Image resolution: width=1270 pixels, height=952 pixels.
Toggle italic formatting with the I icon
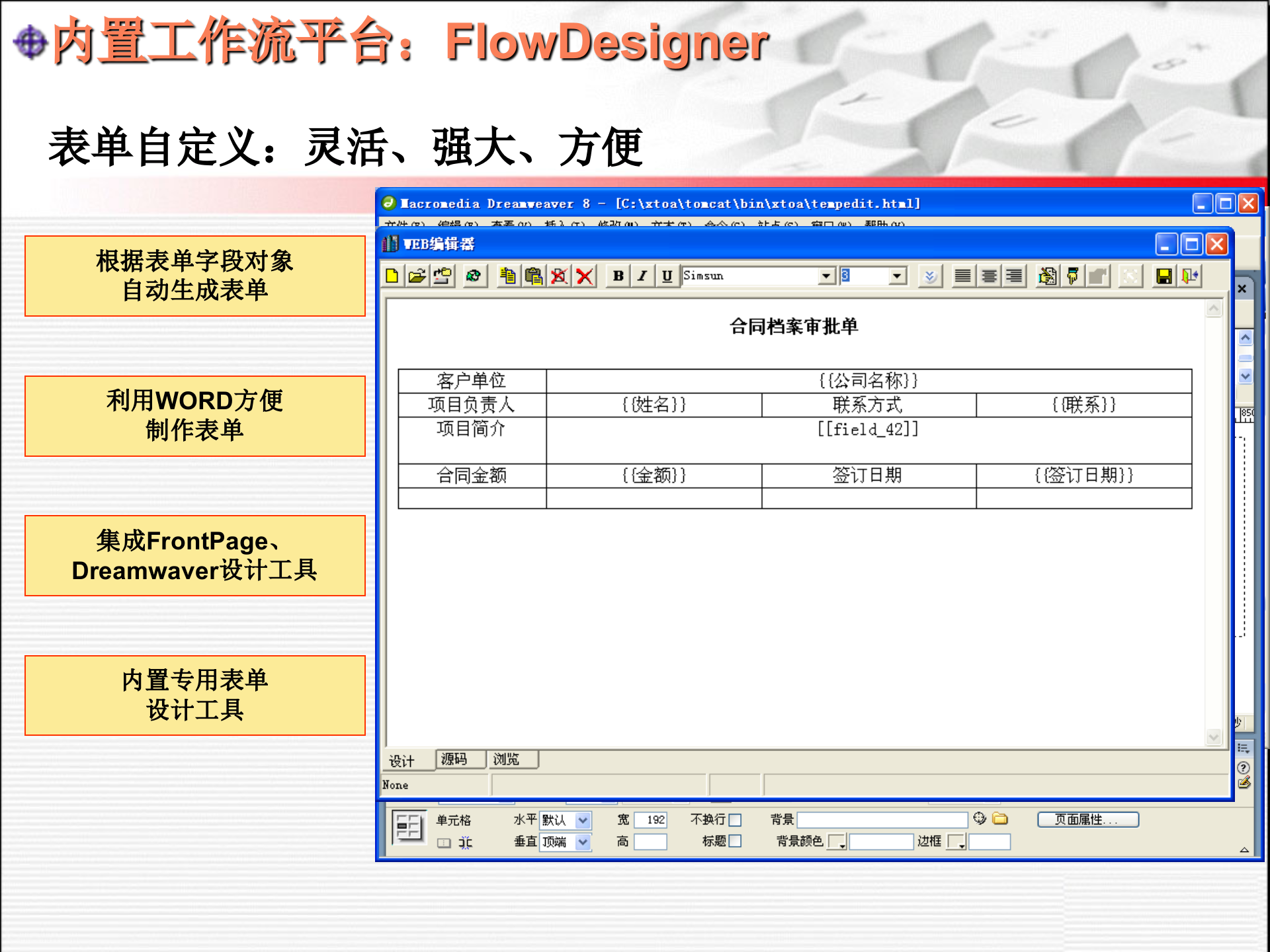[x=642, y=276]
